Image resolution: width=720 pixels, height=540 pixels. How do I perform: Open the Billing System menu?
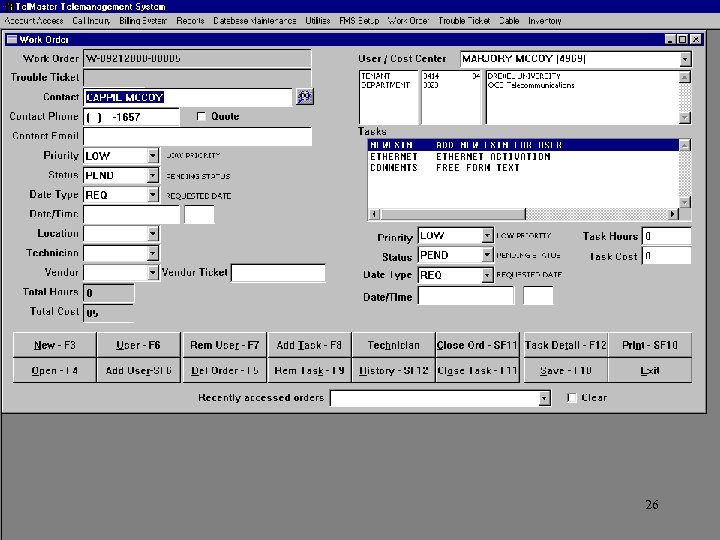143,21
